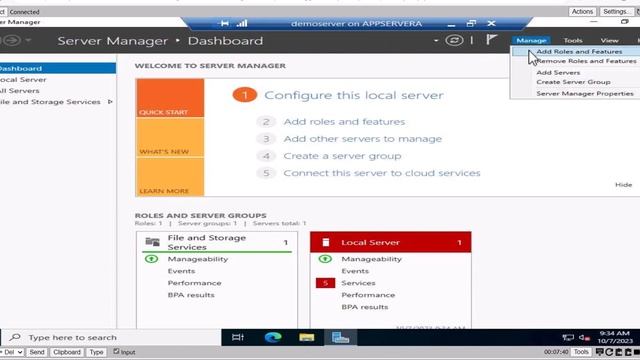Click the connection bar pin icon
640x360 pixels.
224,23
